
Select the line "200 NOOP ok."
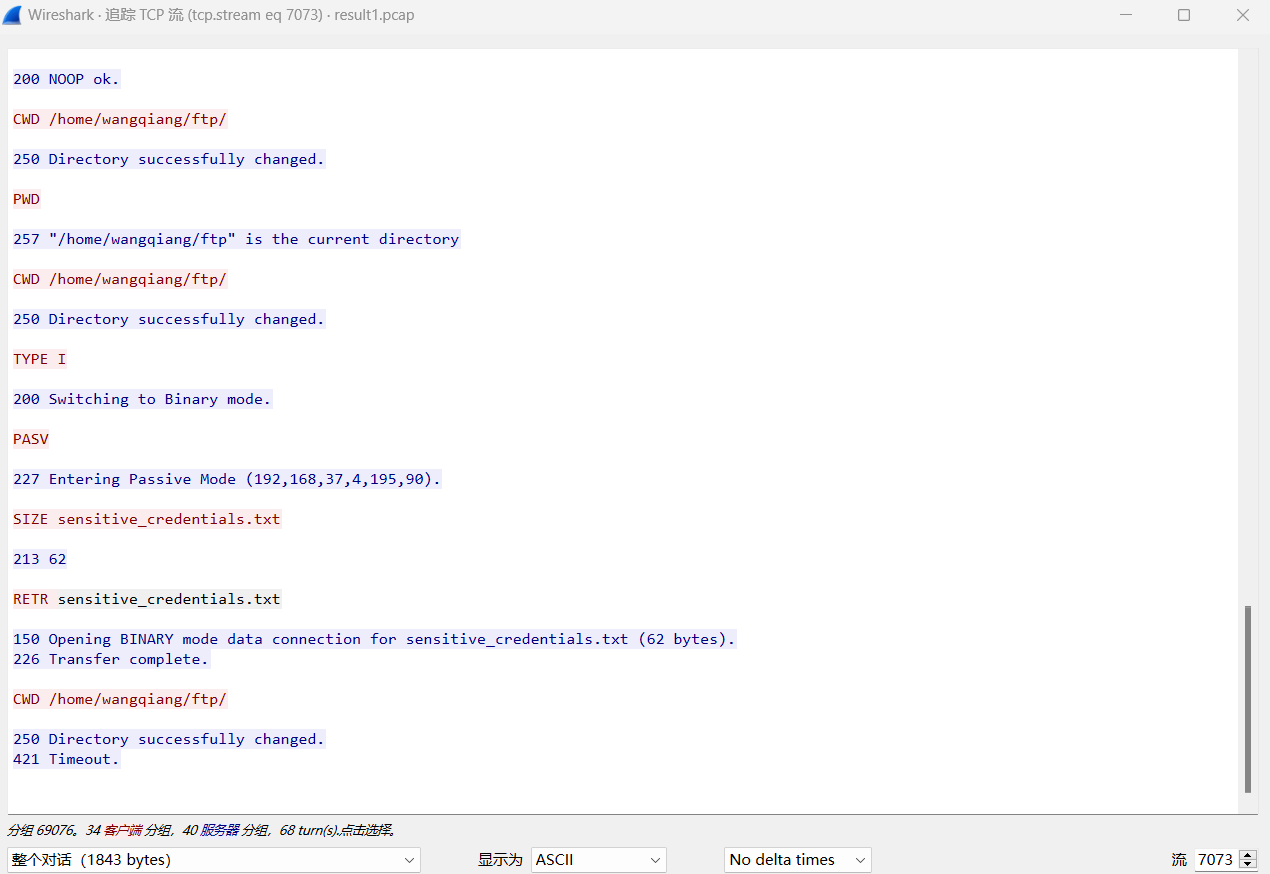pos(66,79)
